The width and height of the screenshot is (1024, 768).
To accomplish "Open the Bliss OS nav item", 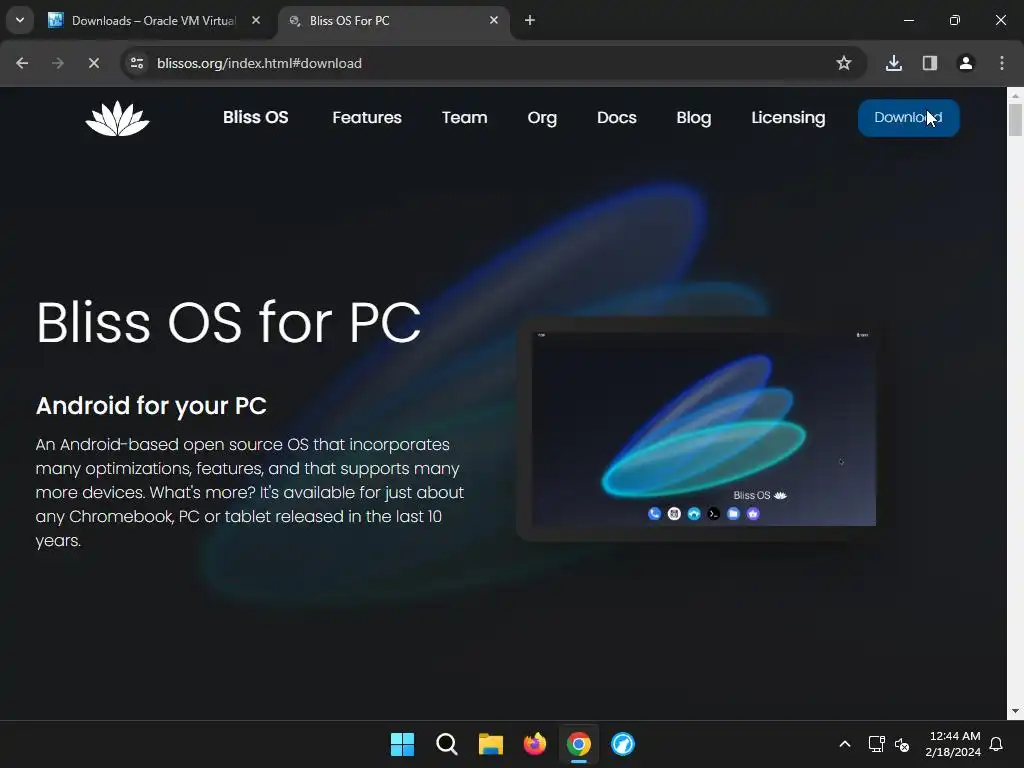I will coord(255,118).
